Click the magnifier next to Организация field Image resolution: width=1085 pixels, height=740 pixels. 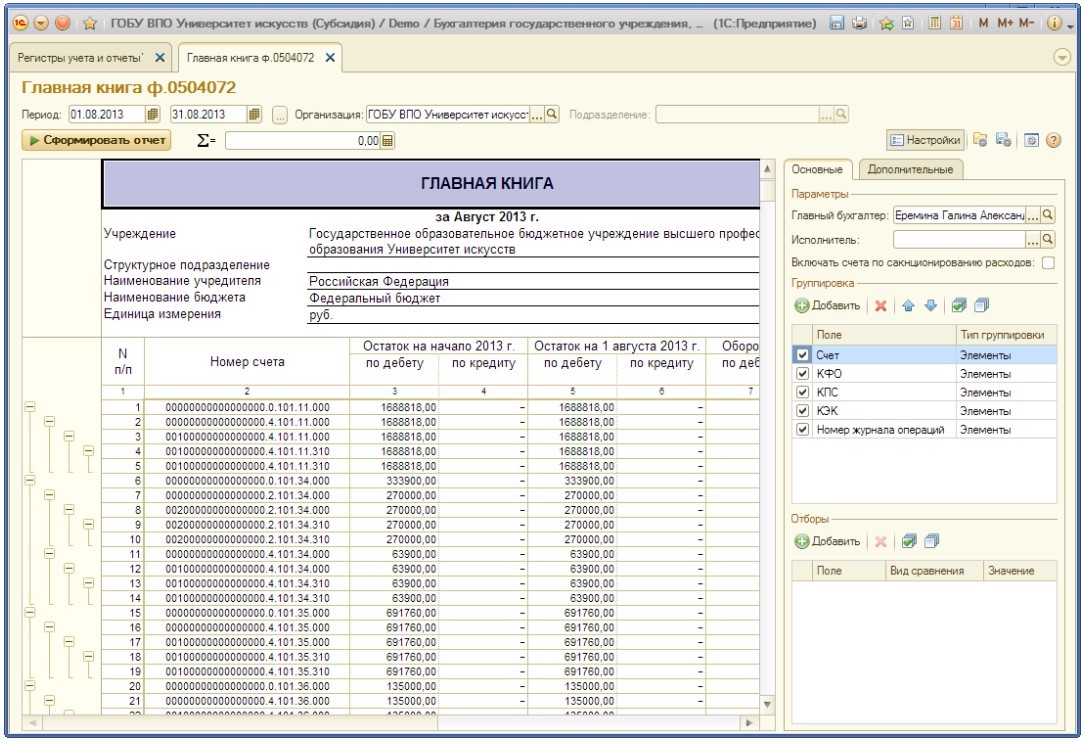[551, 114]
